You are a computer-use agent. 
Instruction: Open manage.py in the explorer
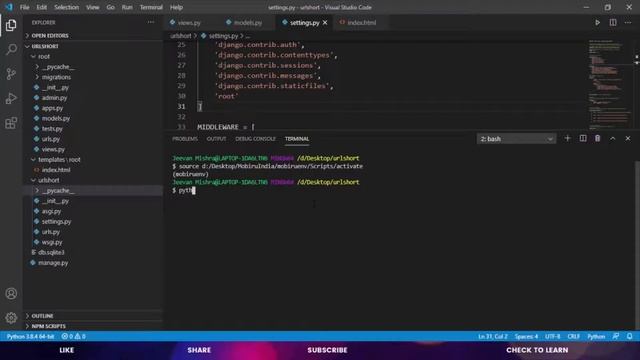click(53, 263)
